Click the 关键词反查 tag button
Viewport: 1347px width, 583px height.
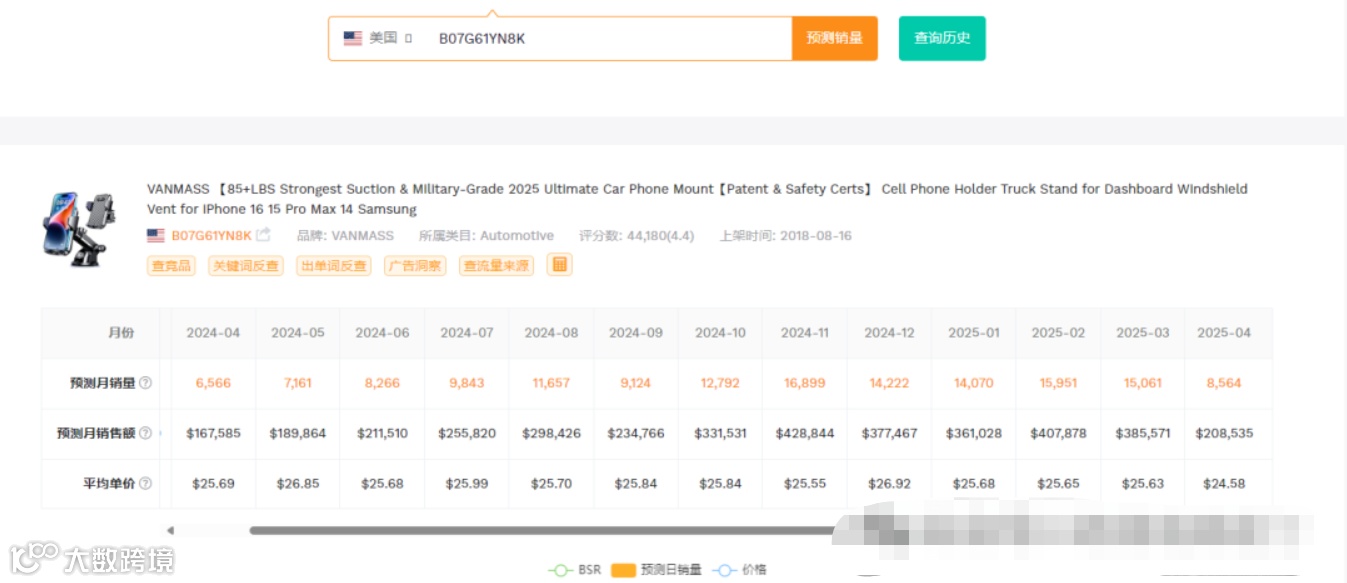pos(246,266)
